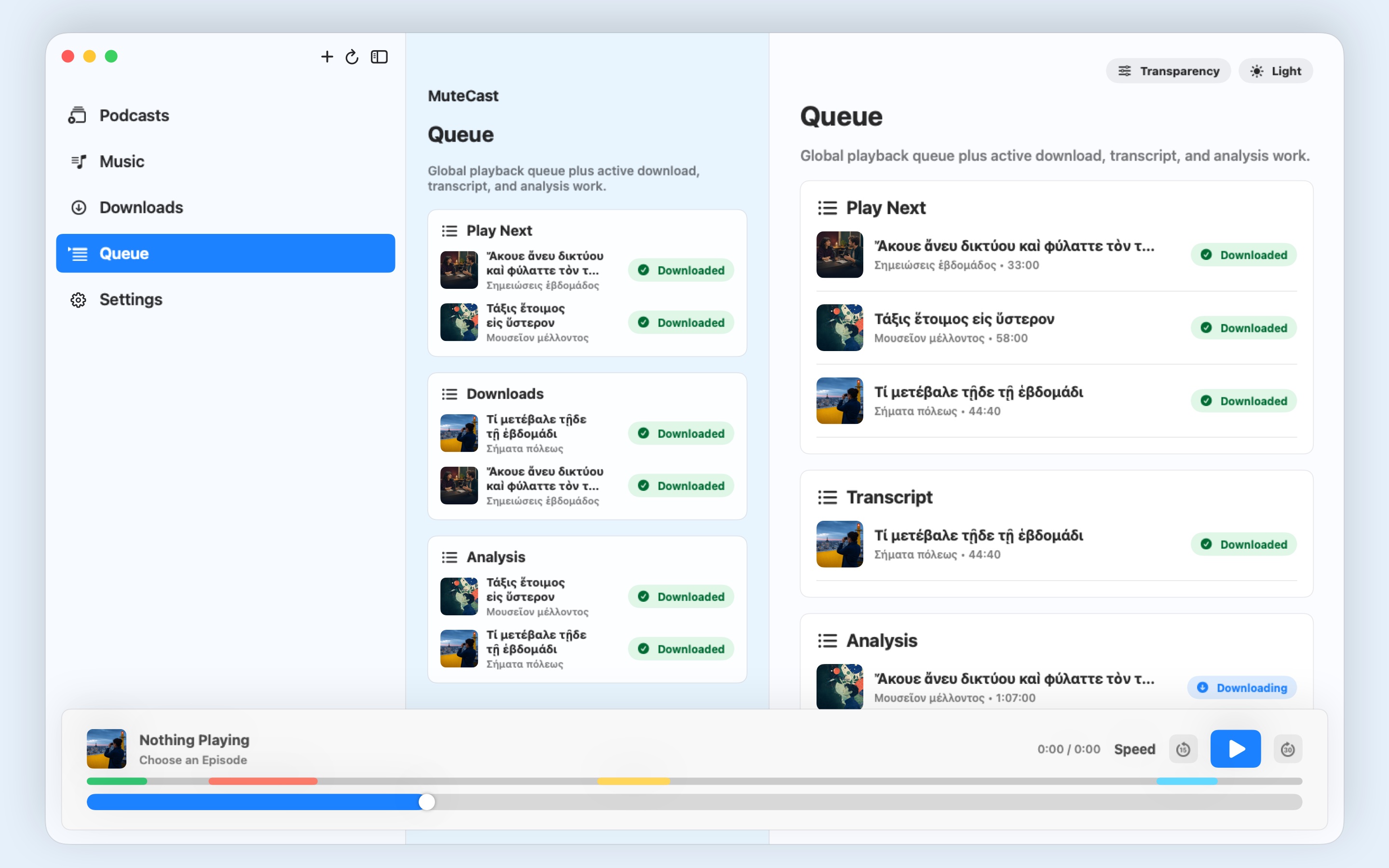
Task: Click Downloaded badge of last middle Analysis row
Action: pyautogui.click(x=681, y=648)
